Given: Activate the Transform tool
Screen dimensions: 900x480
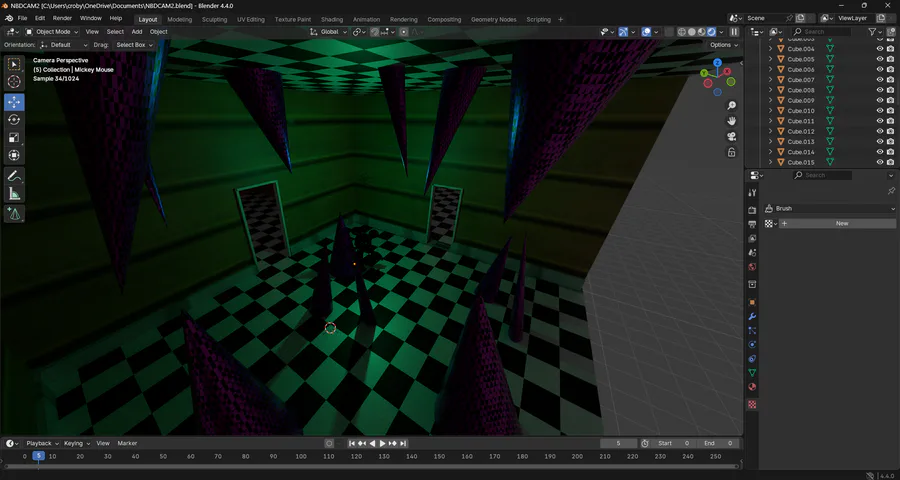Looking at the screenshot, I should pyautogui.click(x=14, y=155).
